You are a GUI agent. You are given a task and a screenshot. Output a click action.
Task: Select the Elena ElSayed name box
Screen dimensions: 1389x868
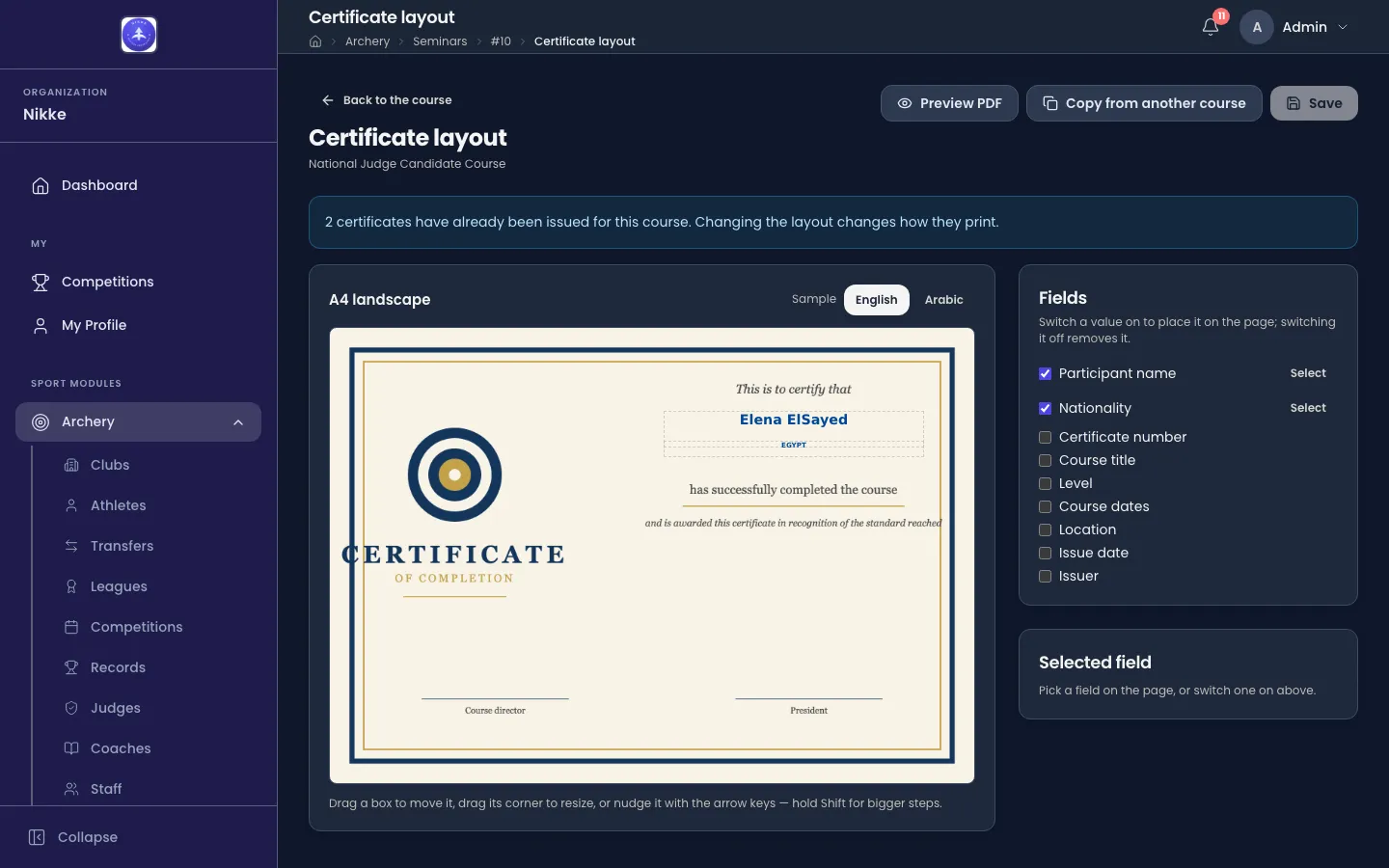(794, 425)
